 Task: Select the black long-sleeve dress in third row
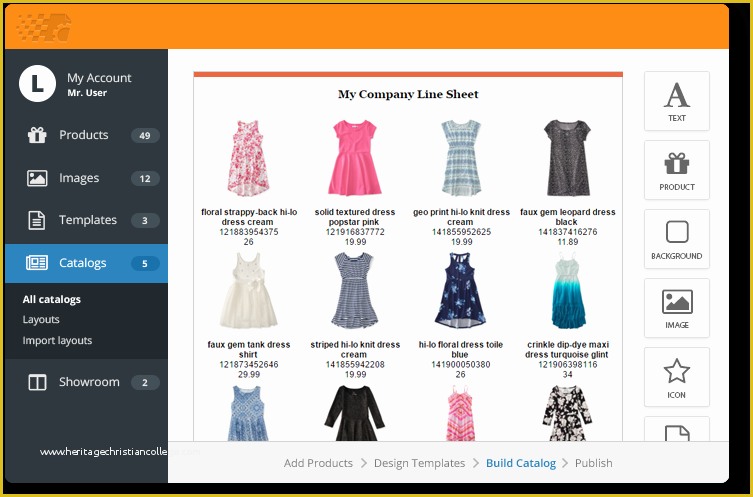point(354,413)
